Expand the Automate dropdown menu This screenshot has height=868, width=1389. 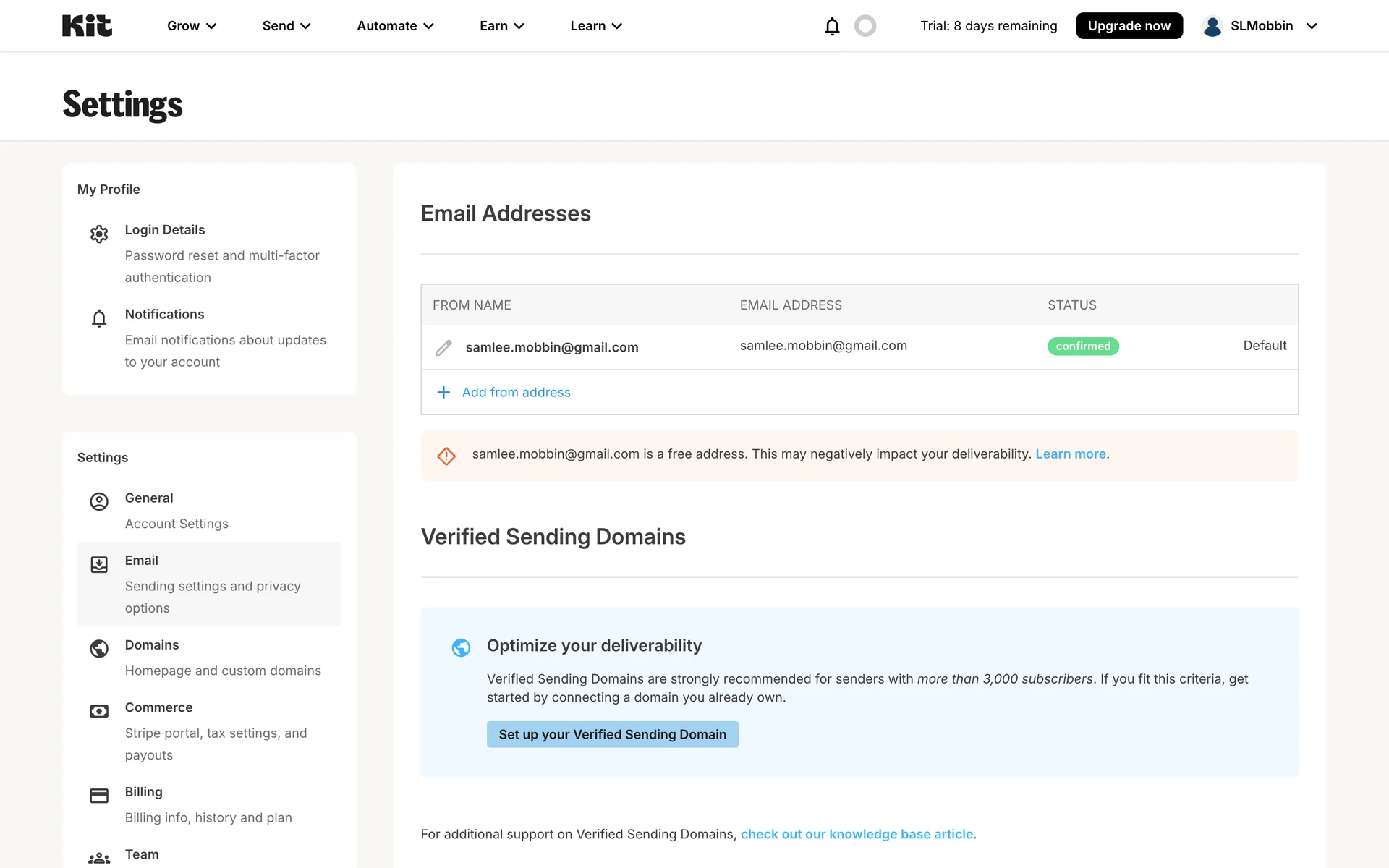pos(395,26)
